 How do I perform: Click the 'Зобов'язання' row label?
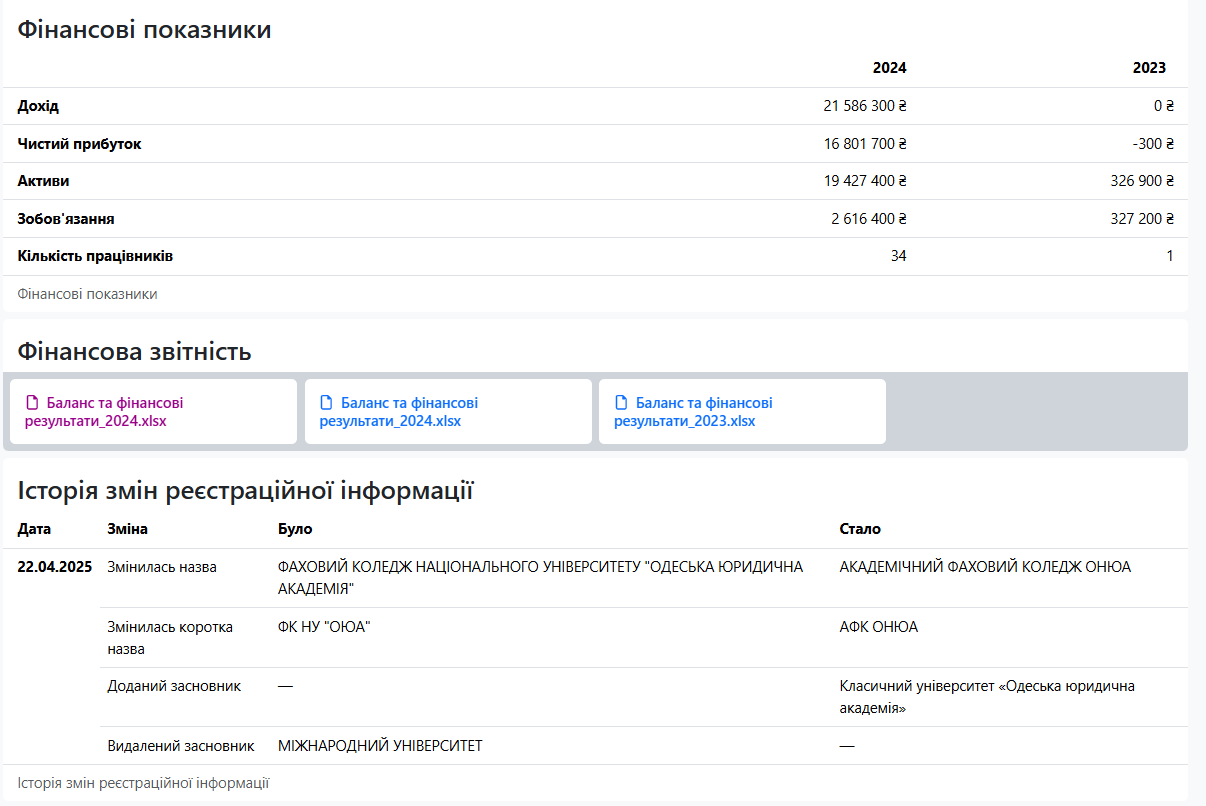coord(65,219)
